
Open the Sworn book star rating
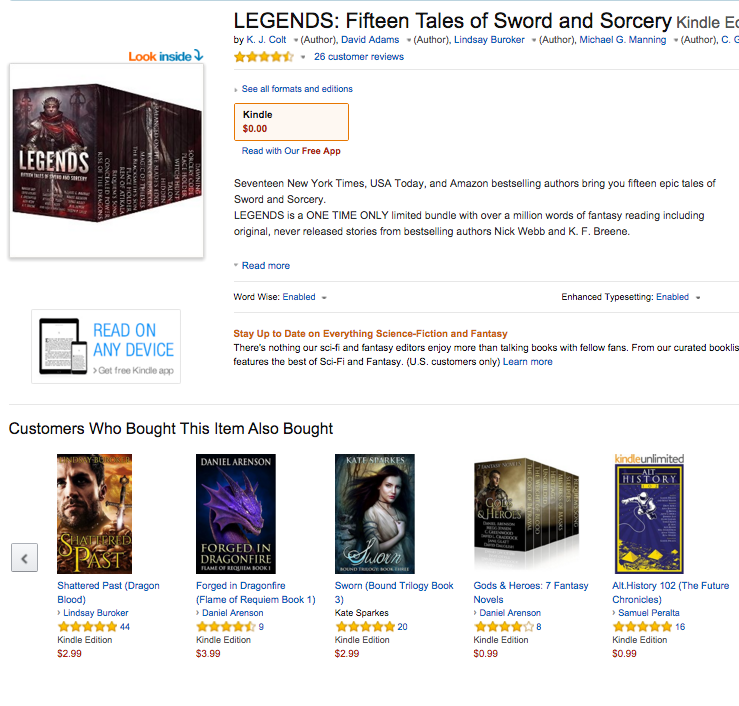[x=365, y=626]
